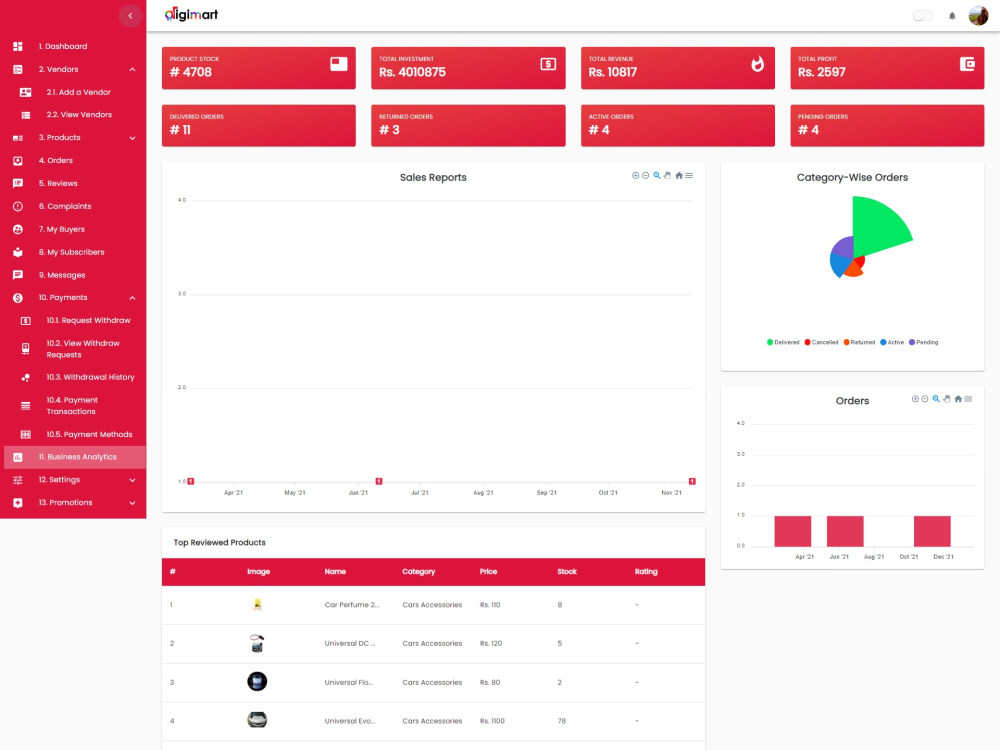
Task: Sort table by Price column header
Action: 489,572
